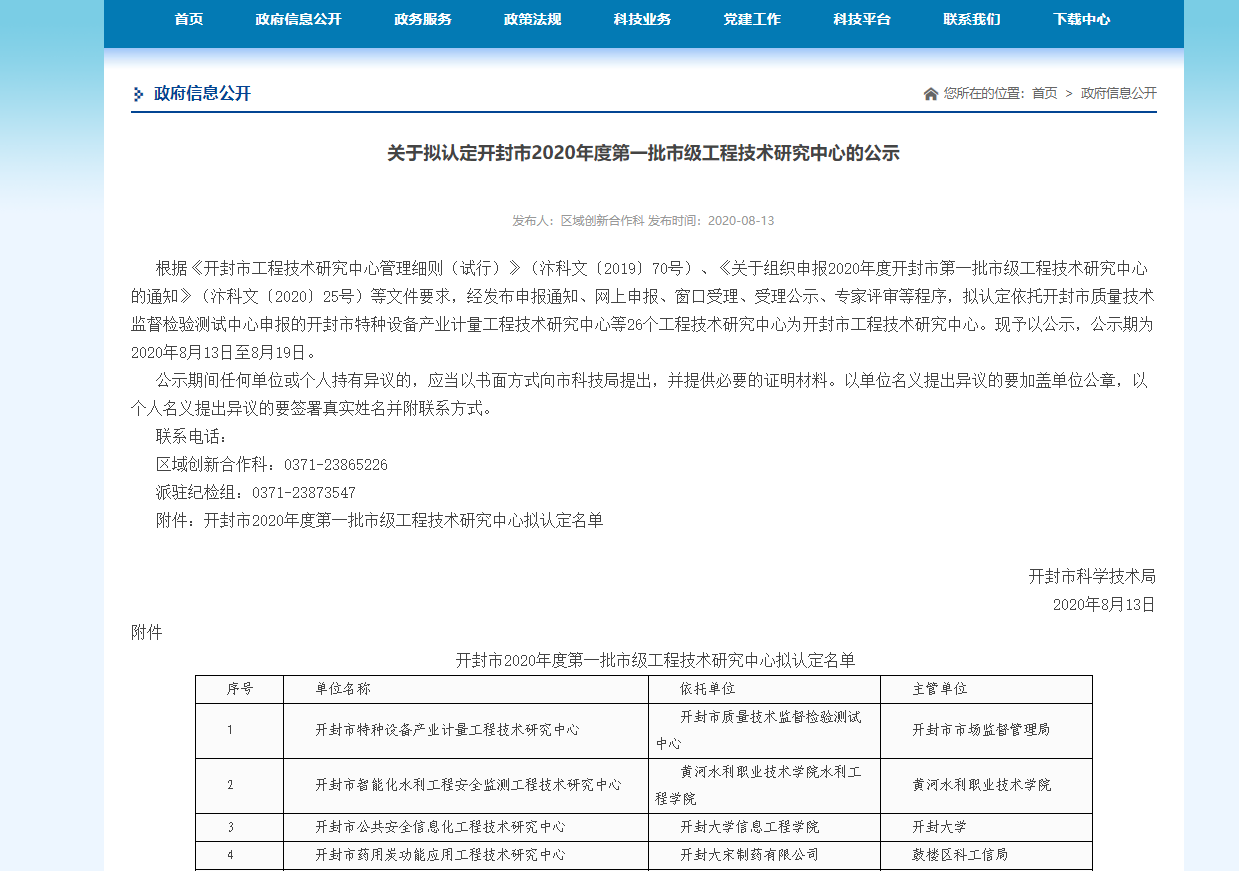This screenshot has width=1239, height=871.
Task: Click the 政府信息公开 breadcrumb link
Action: pos(1118,93)
